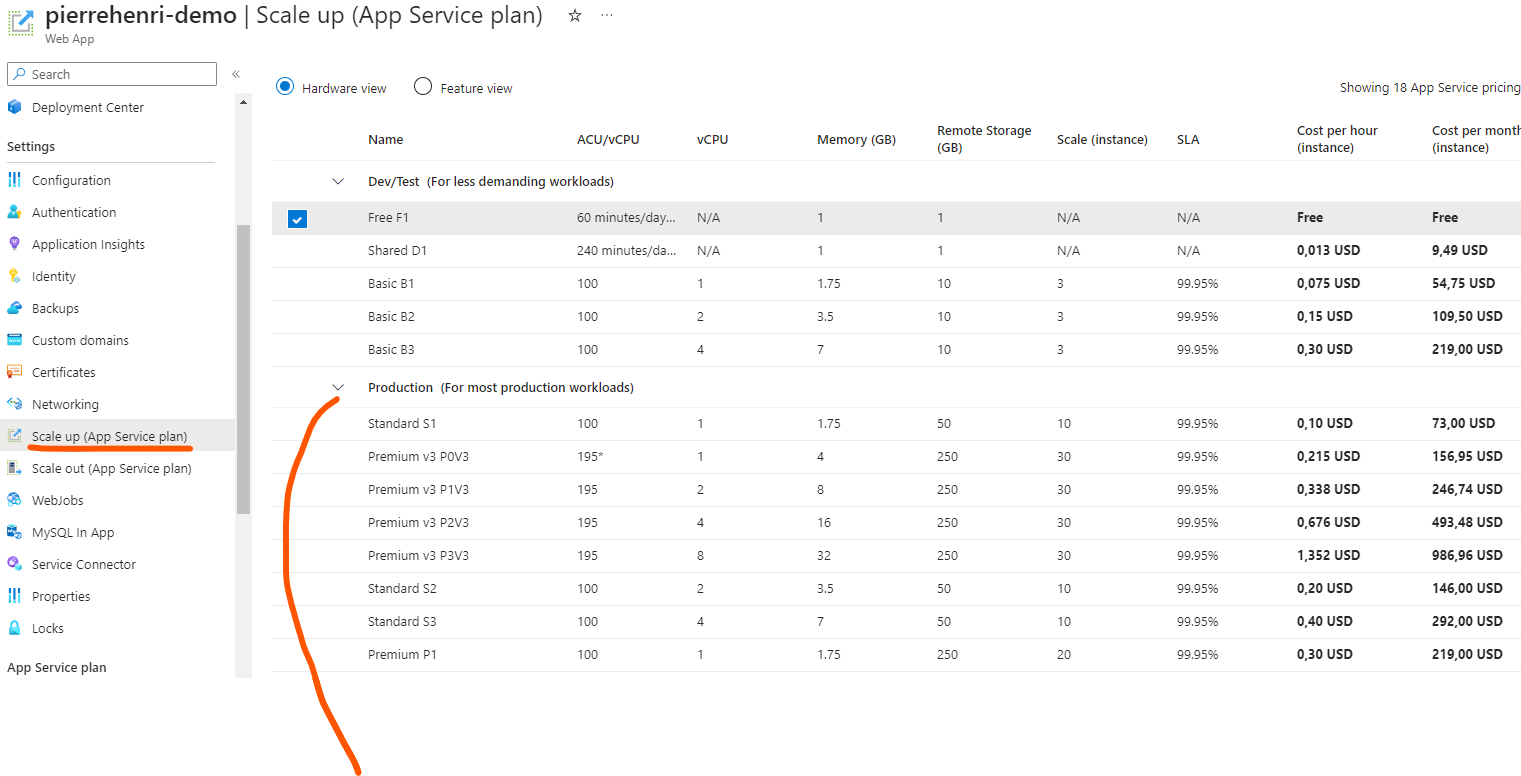Viewport: 1521px width, 776px height.
Task: Click the Locks padlock icon
Action: coord(14,628)
